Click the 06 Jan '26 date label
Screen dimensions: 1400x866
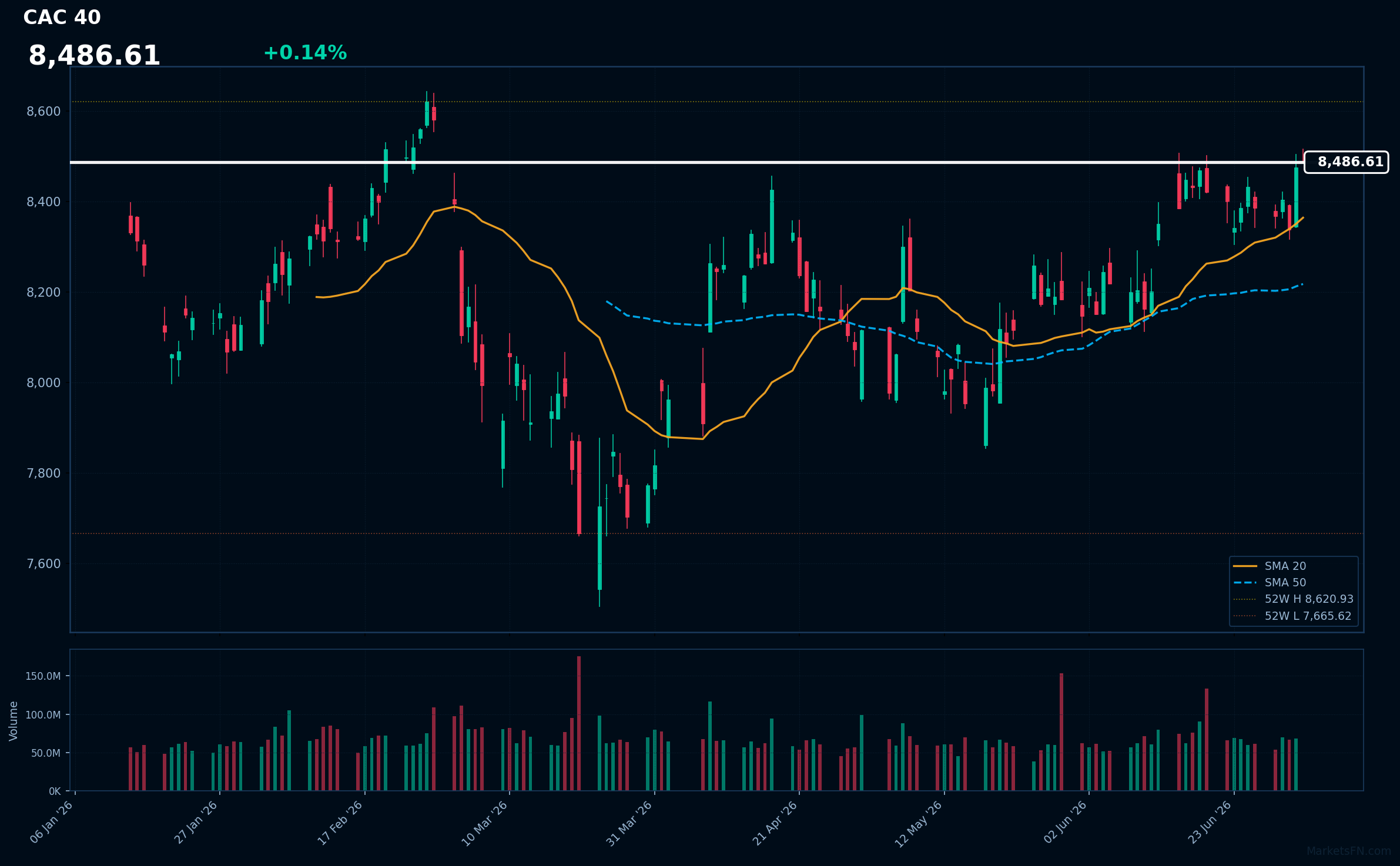52,823
